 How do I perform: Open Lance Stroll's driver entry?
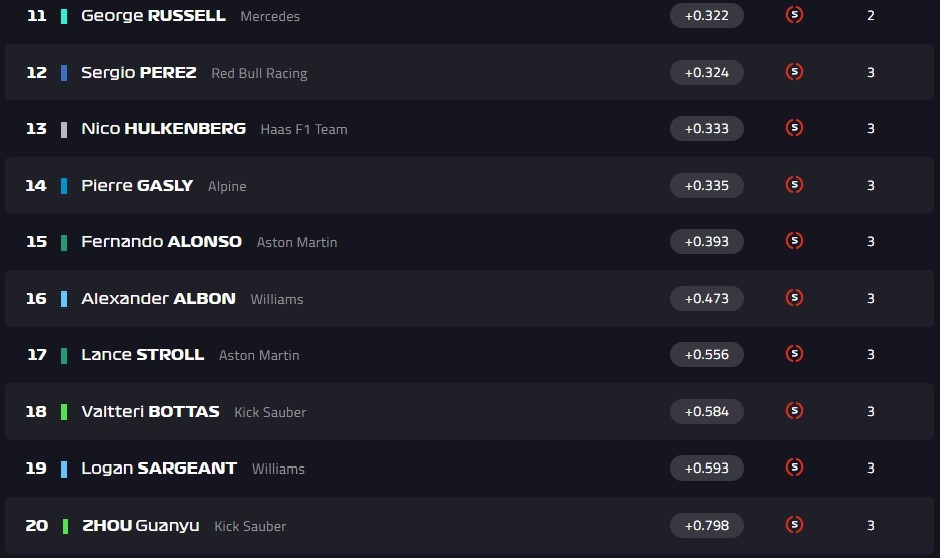[142, 355]
